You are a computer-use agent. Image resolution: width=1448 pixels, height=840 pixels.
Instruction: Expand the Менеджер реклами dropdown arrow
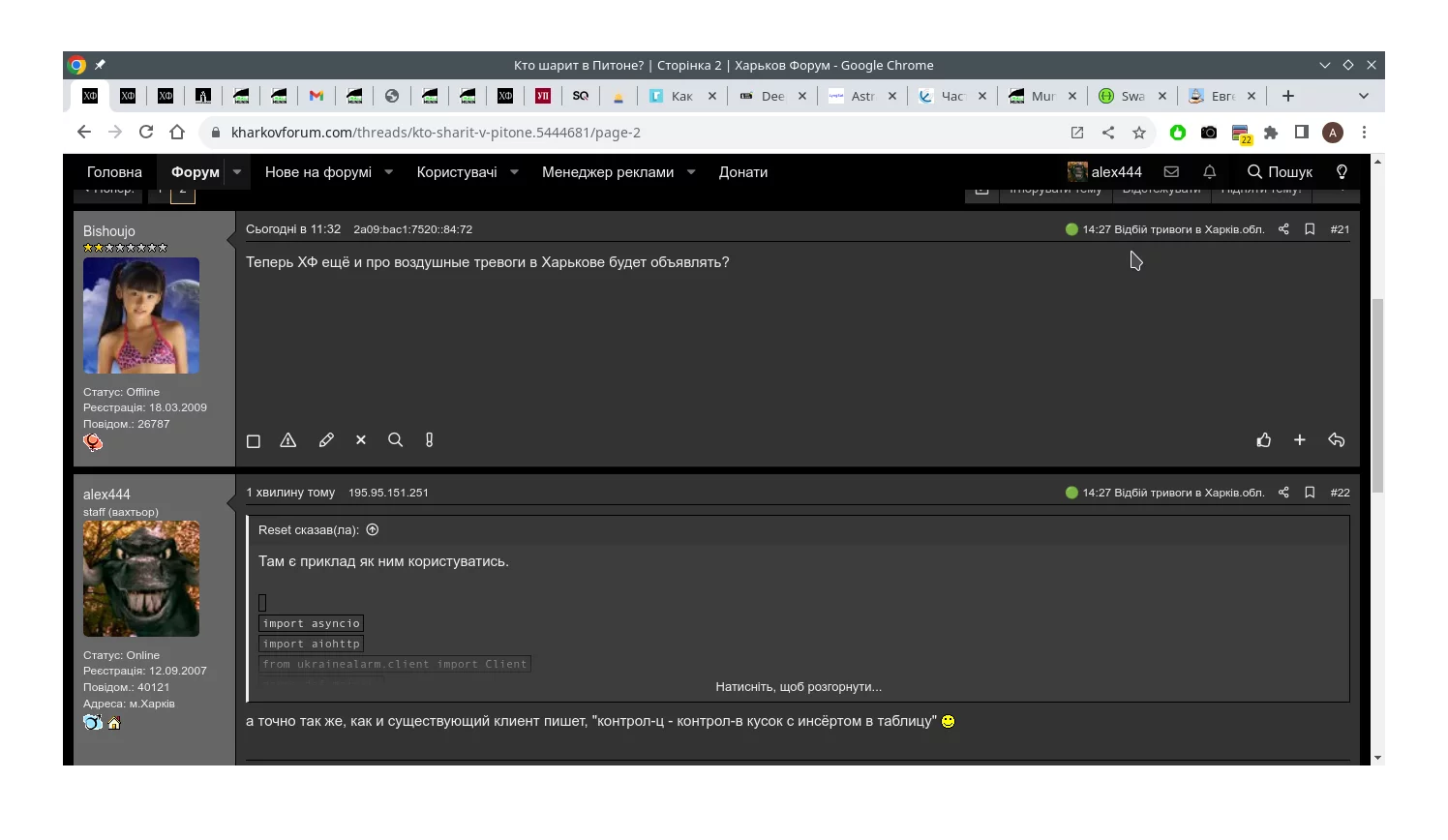pos(692,172)
